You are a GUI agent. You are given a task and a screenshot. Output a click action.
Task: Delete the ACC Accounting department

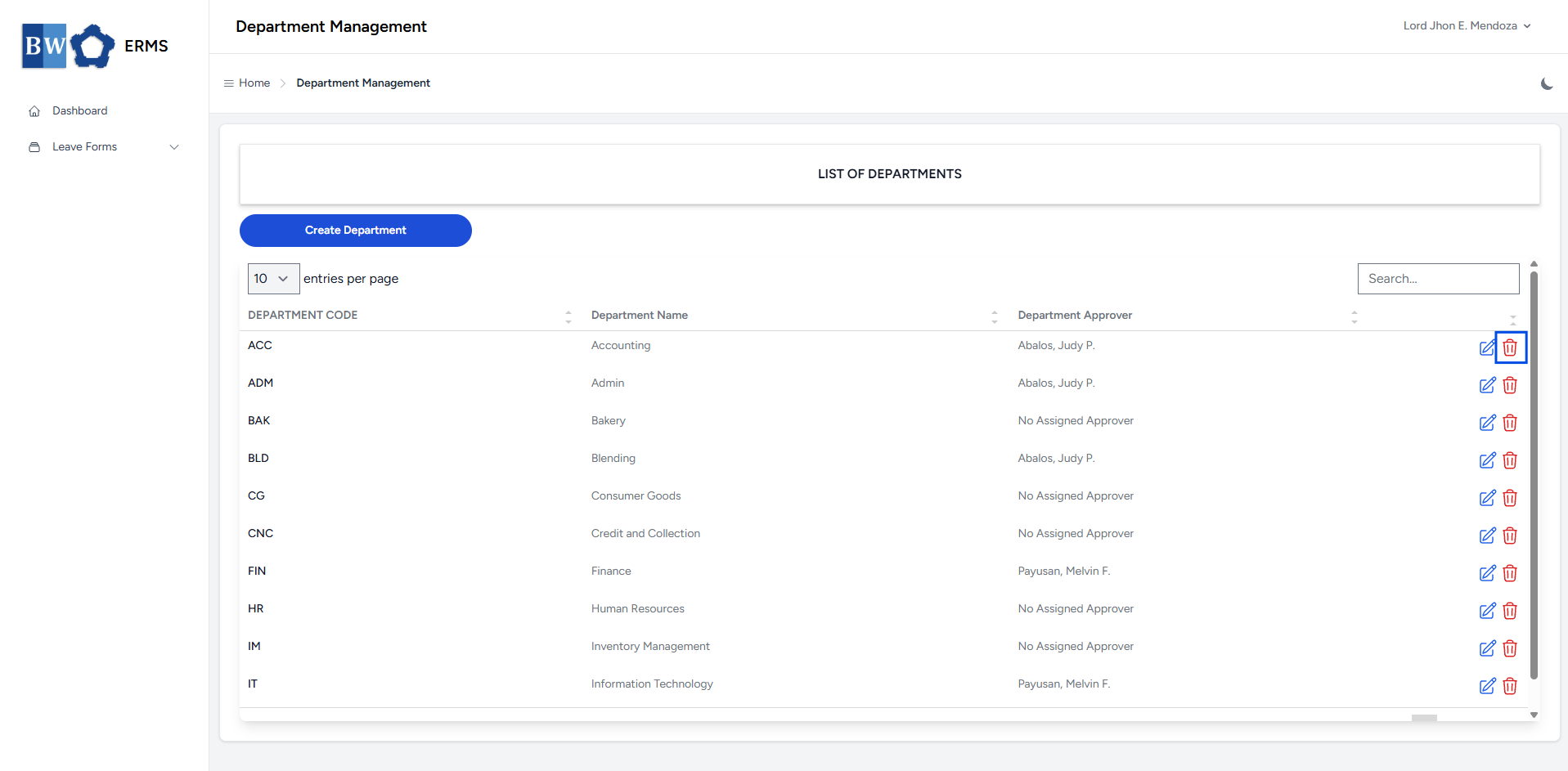click(x=1510, y=347)
